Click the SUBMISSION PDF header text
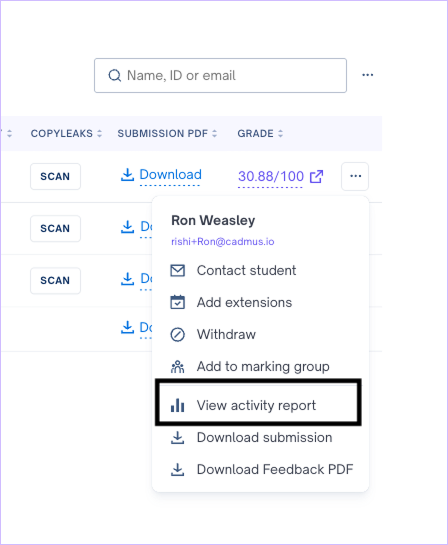The image size is (448, 545). click(x=163, y=133)
